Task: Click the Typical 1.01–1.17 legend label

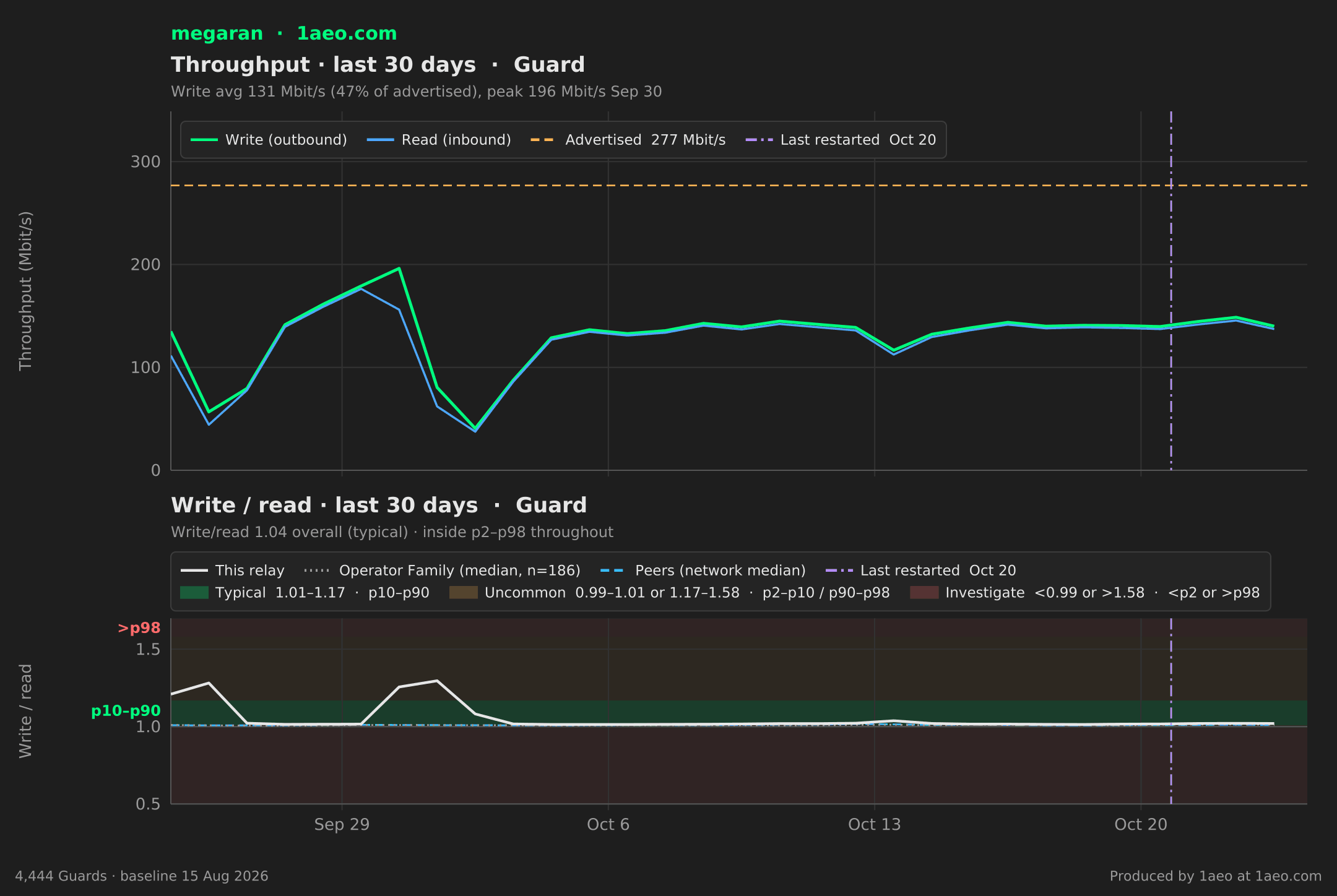Action: (322, 593)
